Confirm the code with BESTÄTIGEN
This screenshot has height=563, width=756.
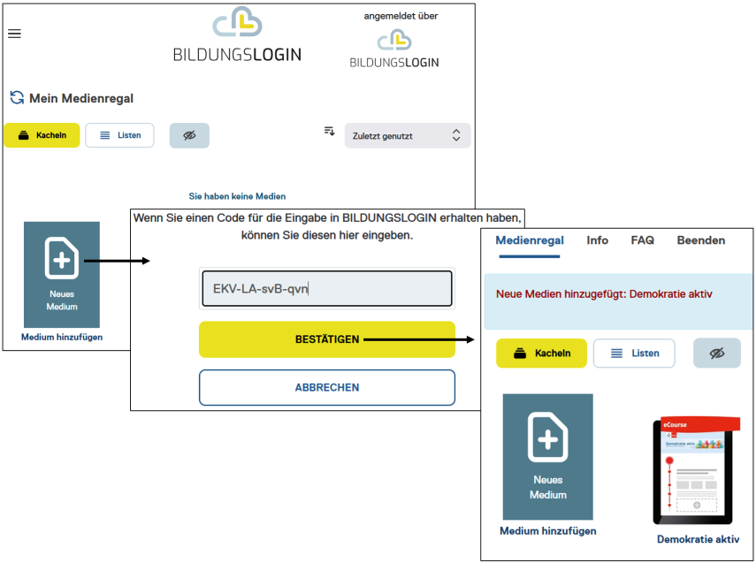coord(327,339)
